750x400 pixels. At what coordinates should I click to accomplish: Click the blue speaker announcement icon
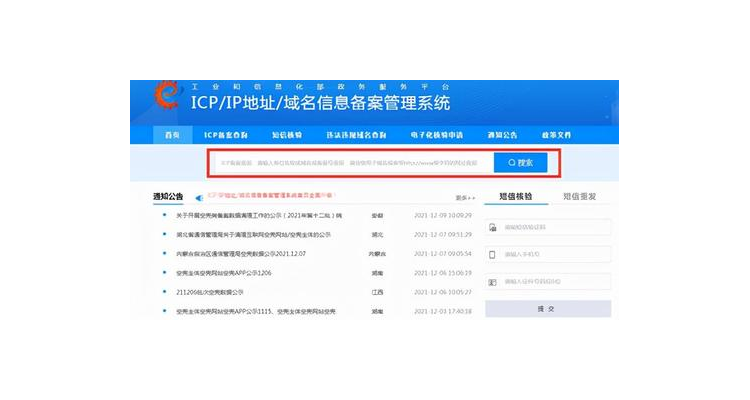(x=199, y=197)
